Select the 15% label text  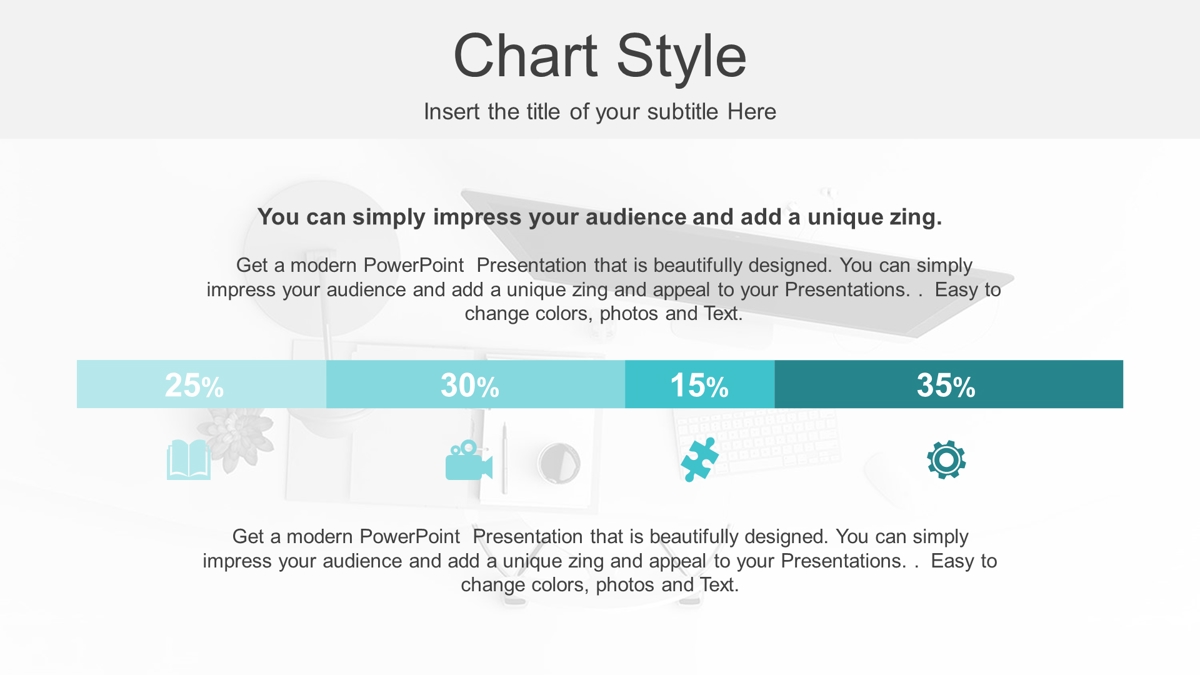click(x=699, y=385)
